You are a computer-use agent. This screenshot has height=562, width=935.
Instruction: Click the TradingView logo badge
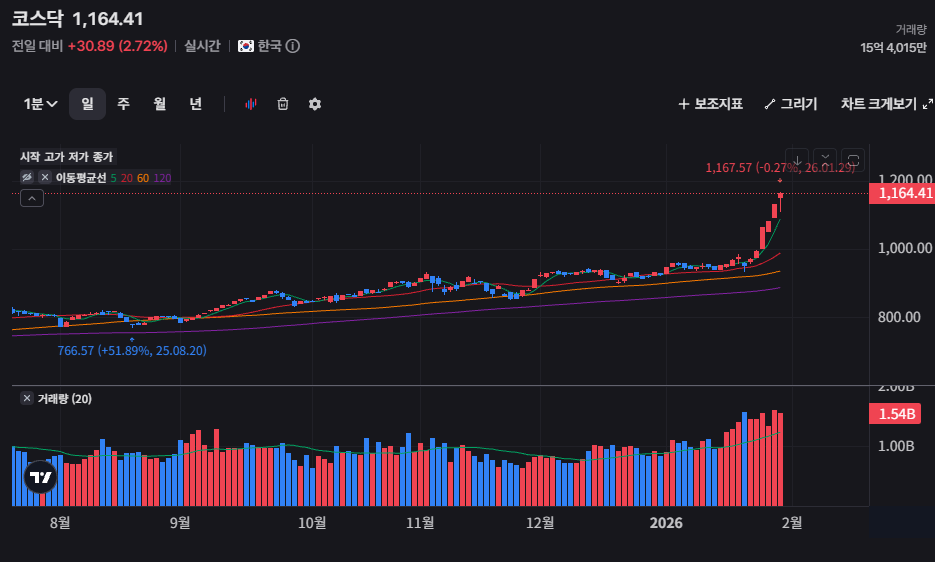pos(41,477)
